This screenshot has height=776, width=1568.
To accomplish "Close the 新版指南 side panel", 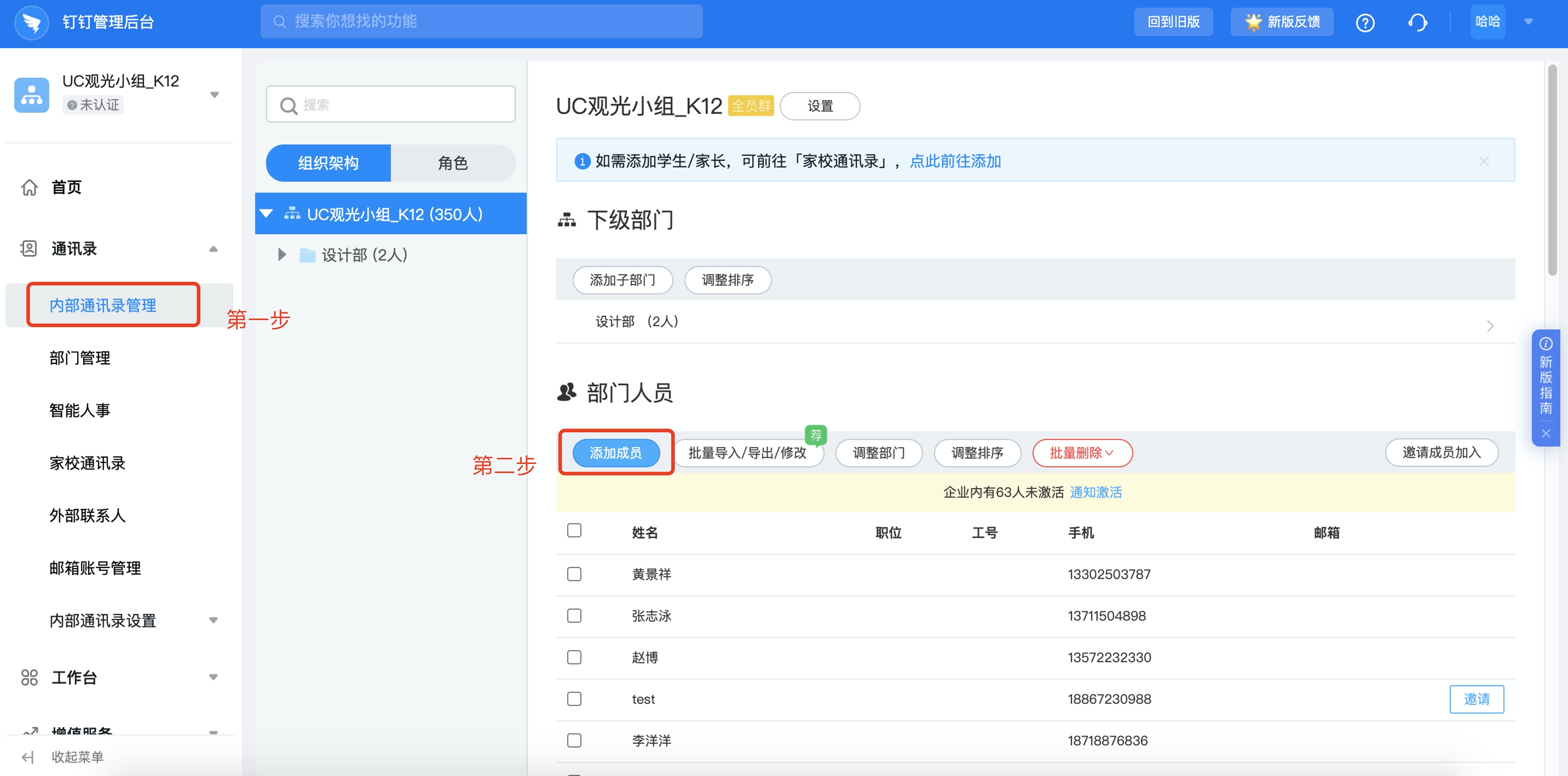I will pyautogui.click(x=1546, y=433).
